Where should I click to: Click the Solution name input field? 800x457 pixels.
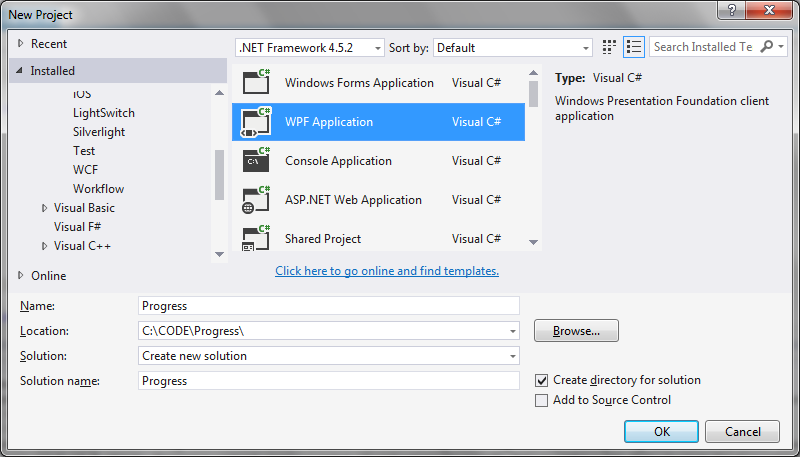coord(329,381)
